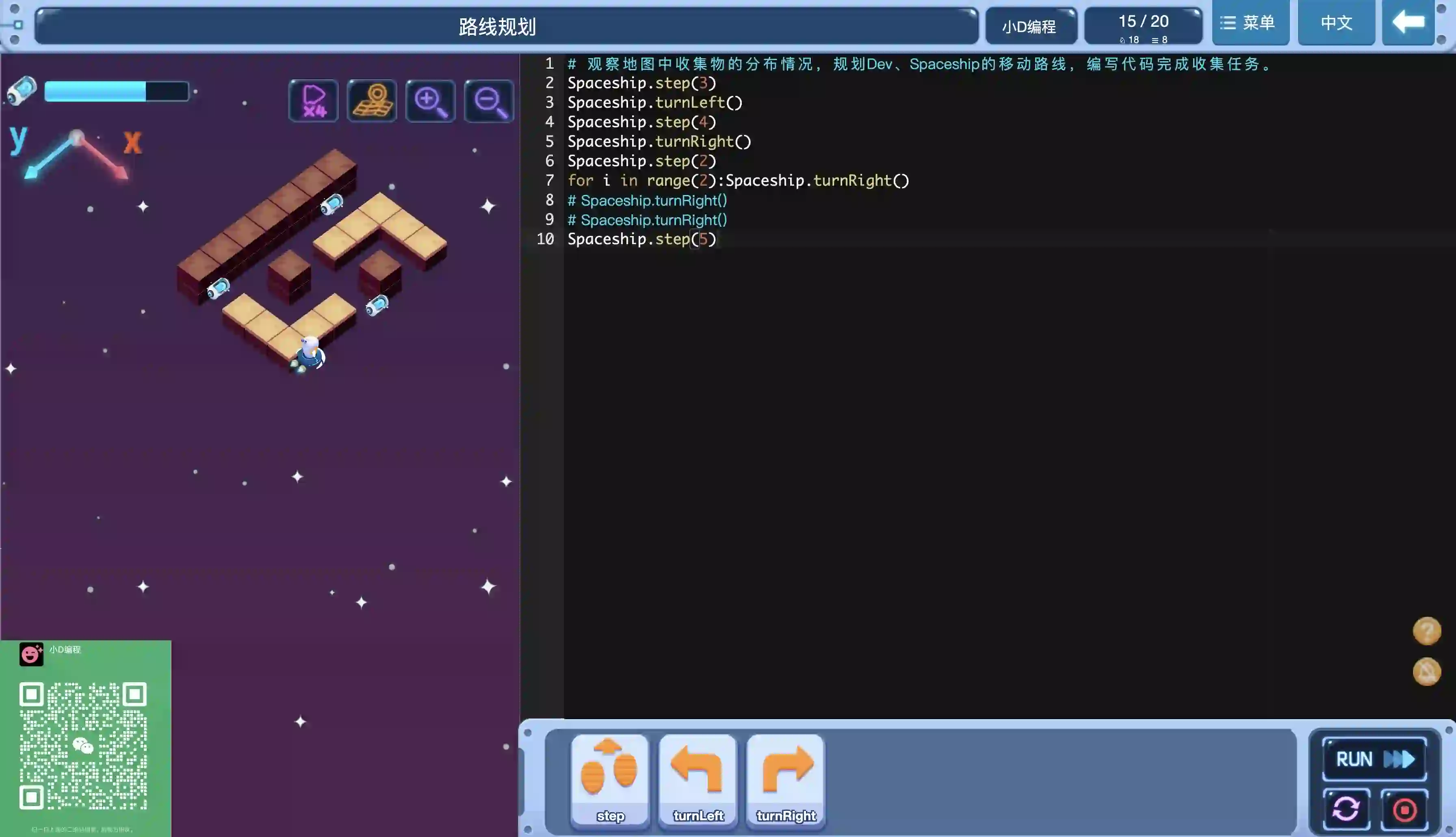
Task: Open the map overview icon
Action: [x=372, y=101]
